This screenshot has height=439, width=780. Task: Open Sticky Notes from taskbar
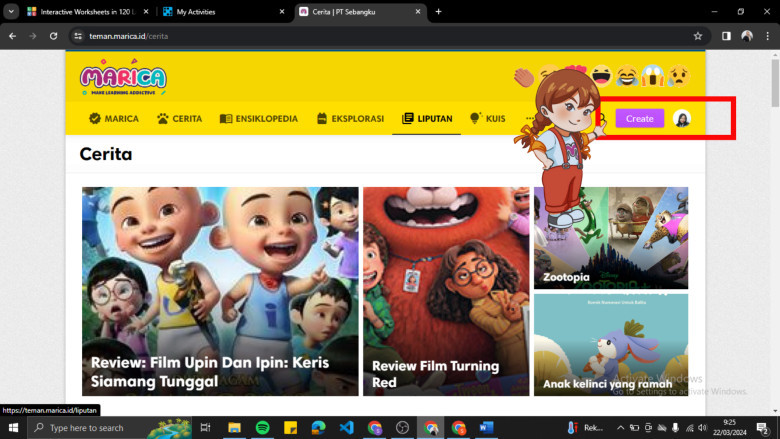click(291, 428)
